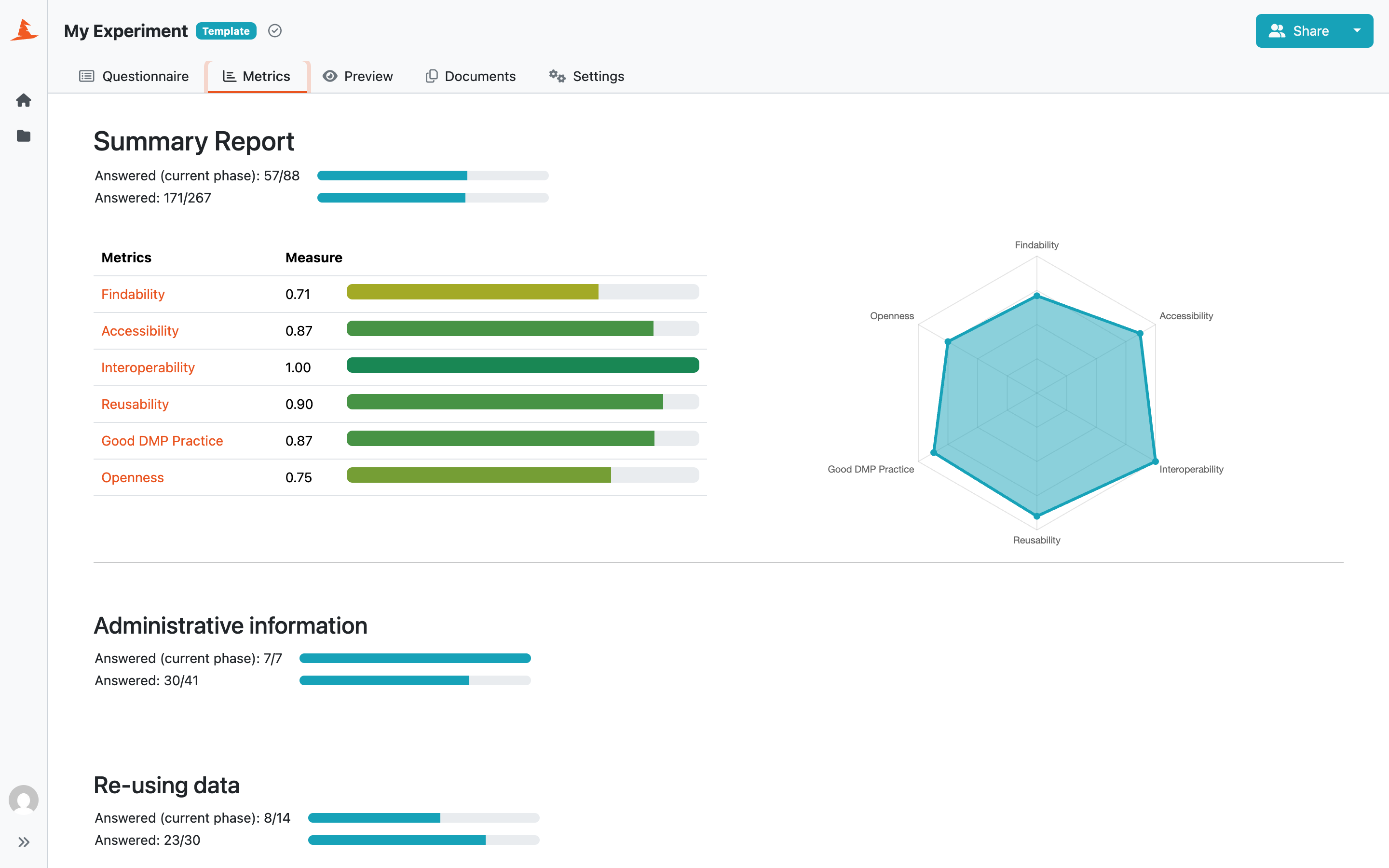Screen dimensions: 1389x868
Task: Go to the Documents tab
Action: coord(471,76)
